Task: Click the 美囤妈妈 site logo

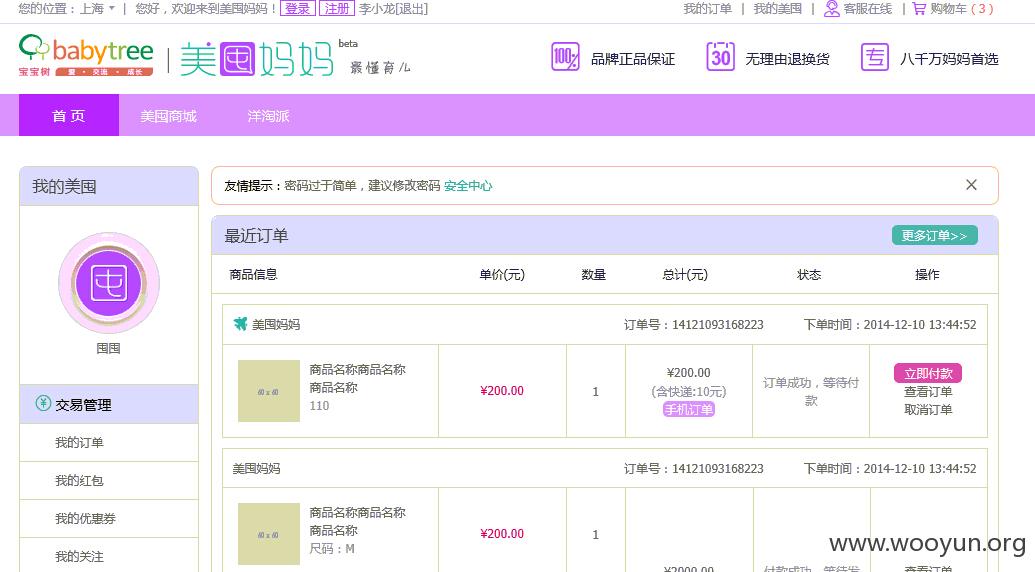Action: pos(257,60)
